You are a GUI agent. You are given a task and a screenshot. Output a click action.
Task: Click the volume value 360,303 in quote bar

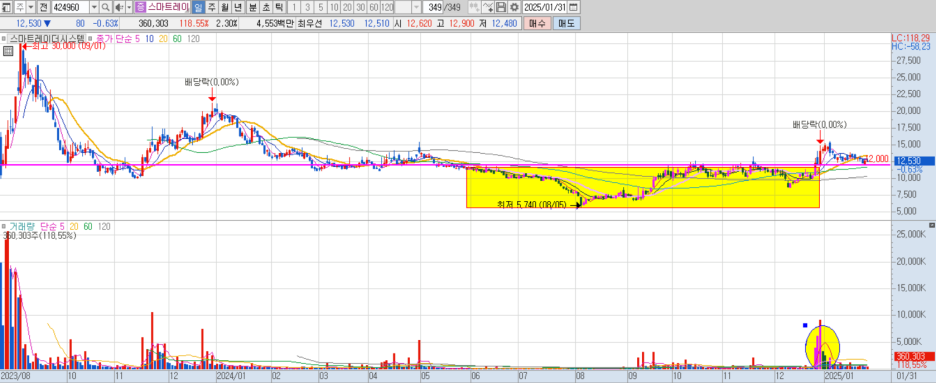click(x=153, y=23)
